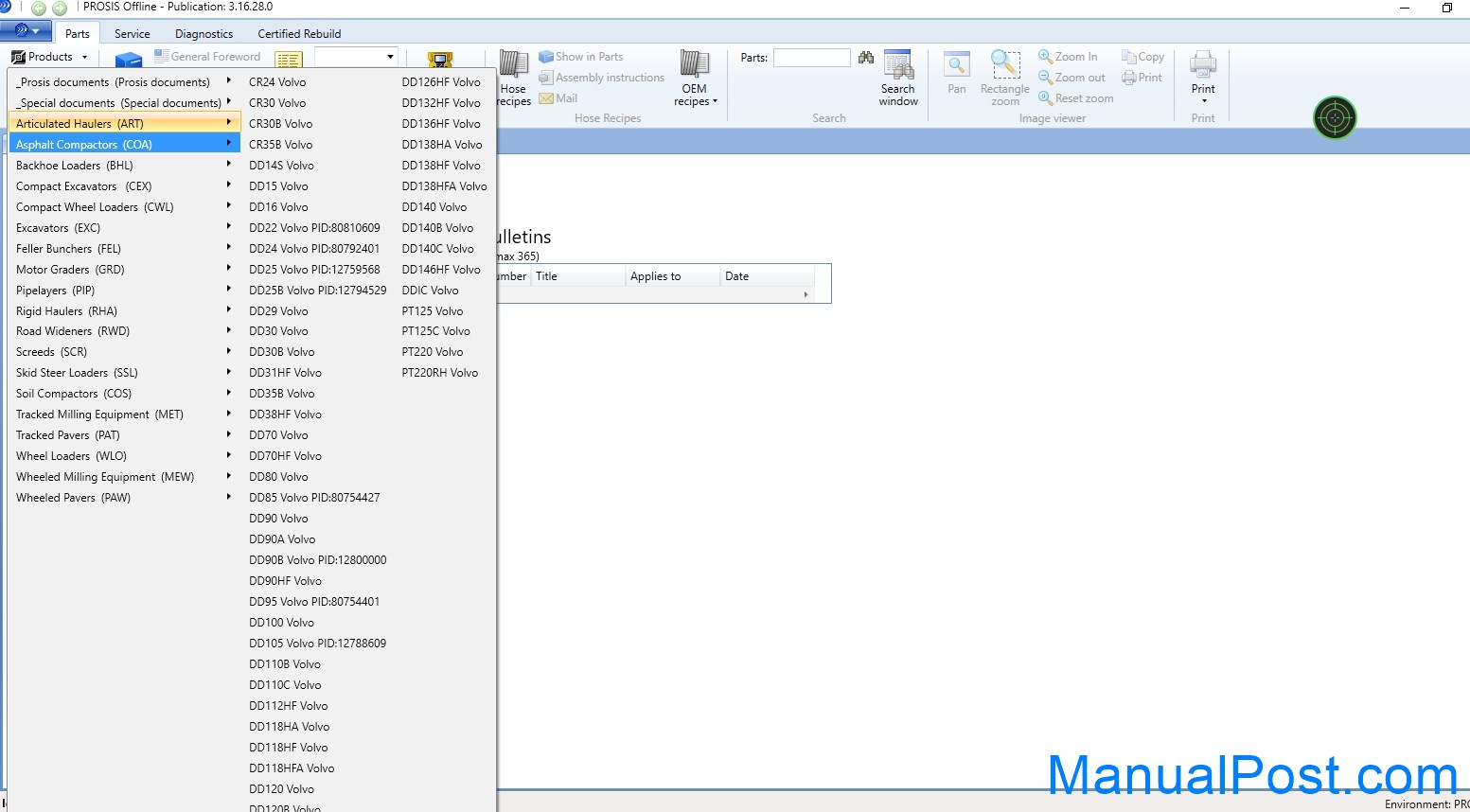This screenshot has height=812, width=1470.
Task: Open the PROSIS application menu button
Action: pos(25,31)
